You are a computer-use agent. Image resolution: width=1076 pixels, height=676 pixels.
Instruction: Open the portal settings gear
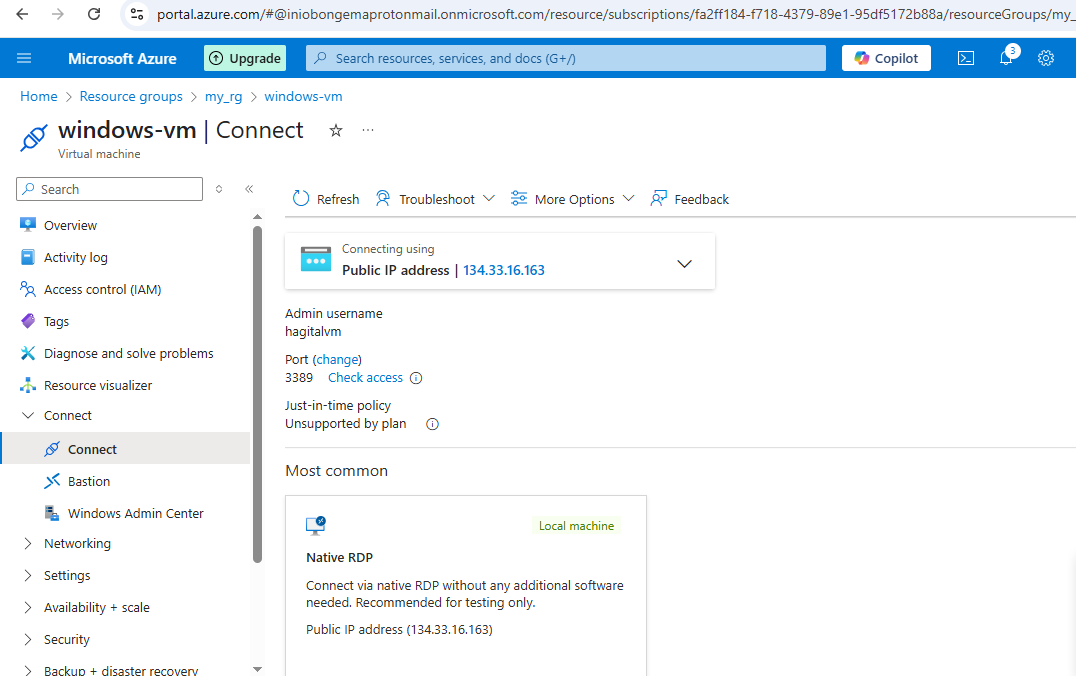pyautogui.click(x=1046, y=58)
